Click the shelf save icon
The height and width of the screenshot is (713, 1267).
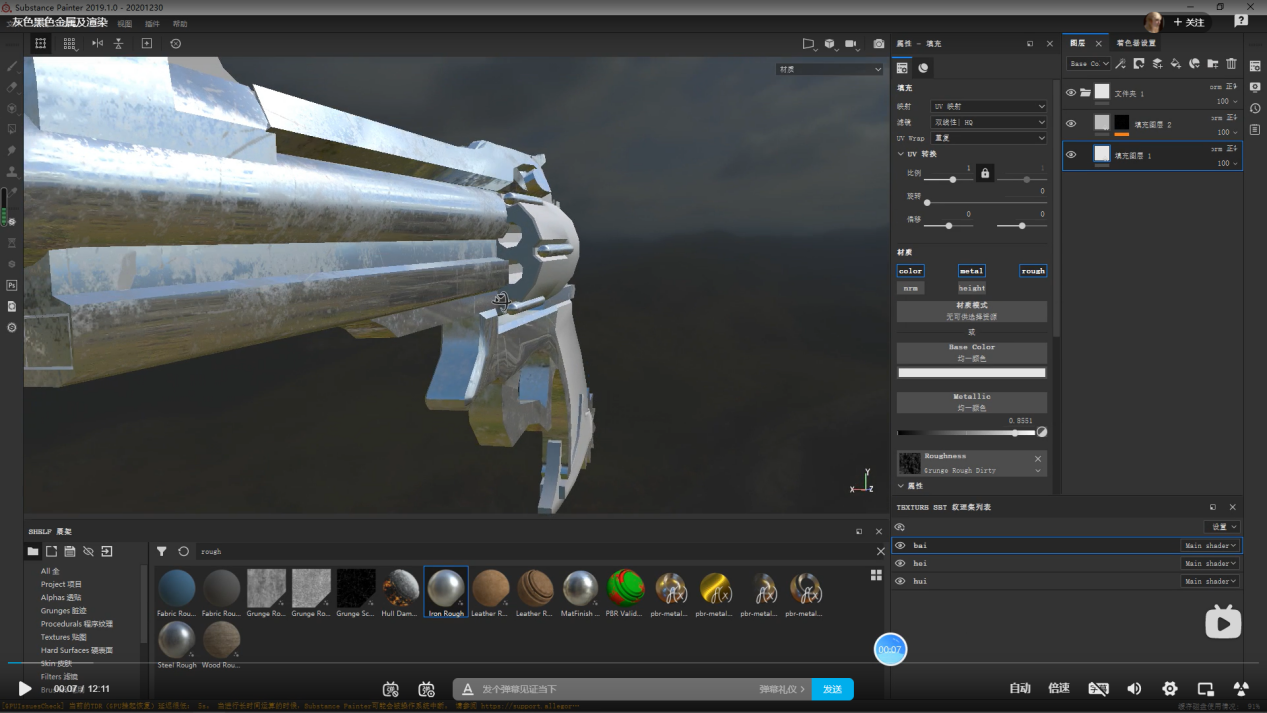(x=70, y=551)
